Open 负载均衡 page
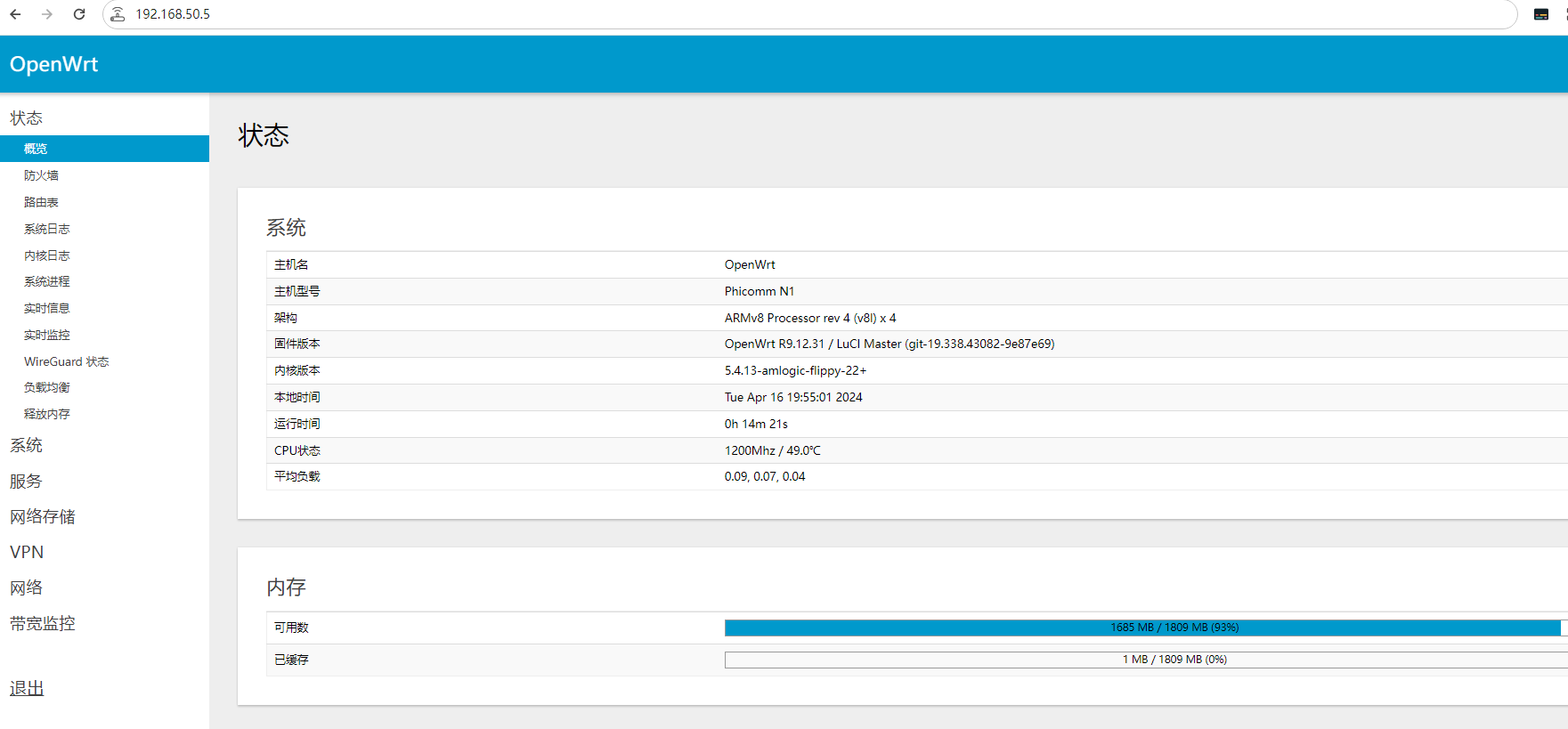Viewport: 1568px width, 729px height. (x=46, y=387)
